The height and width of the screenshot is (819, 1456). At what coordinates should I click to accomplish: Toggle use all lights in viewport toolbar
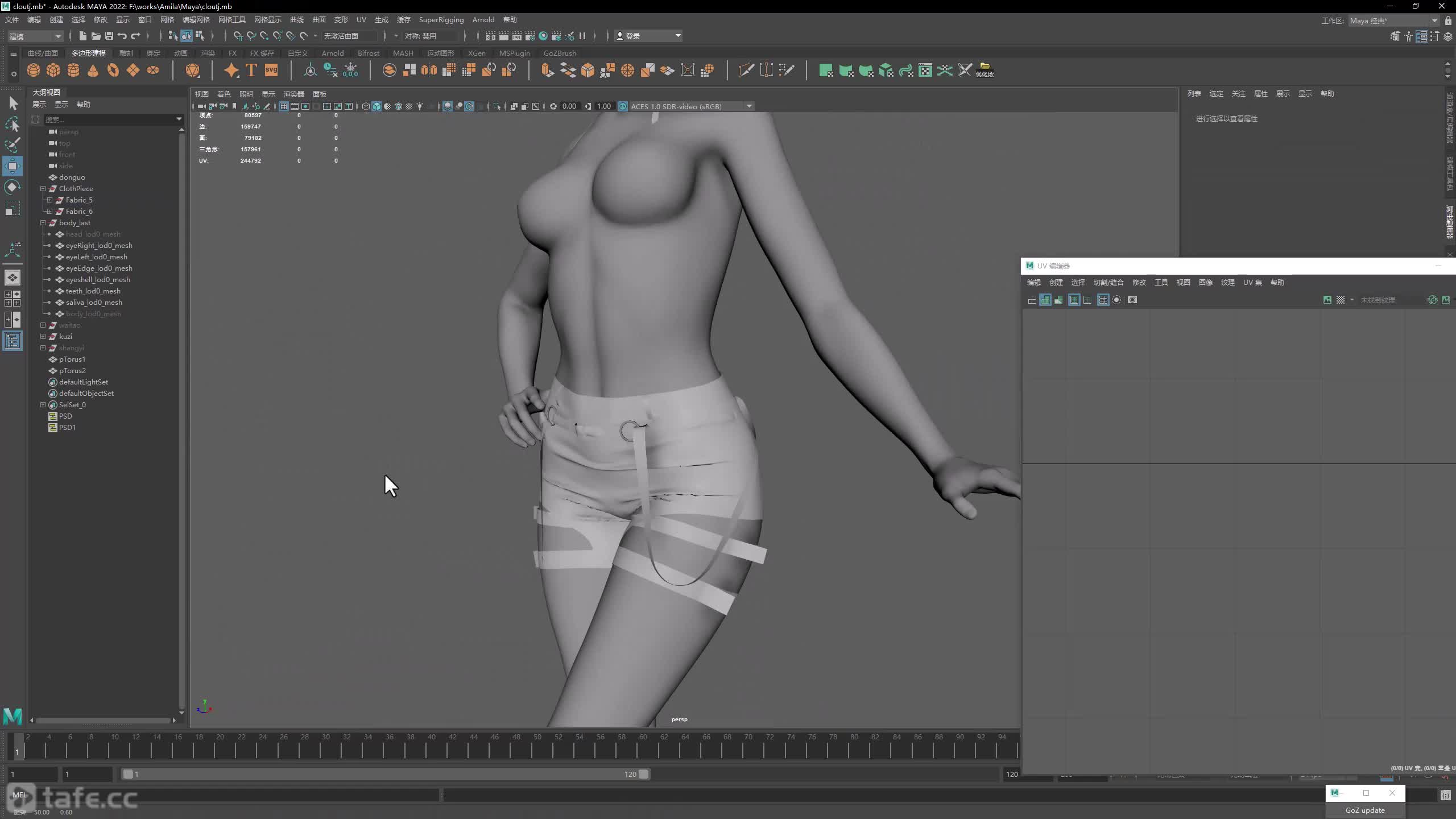(420, 106)
